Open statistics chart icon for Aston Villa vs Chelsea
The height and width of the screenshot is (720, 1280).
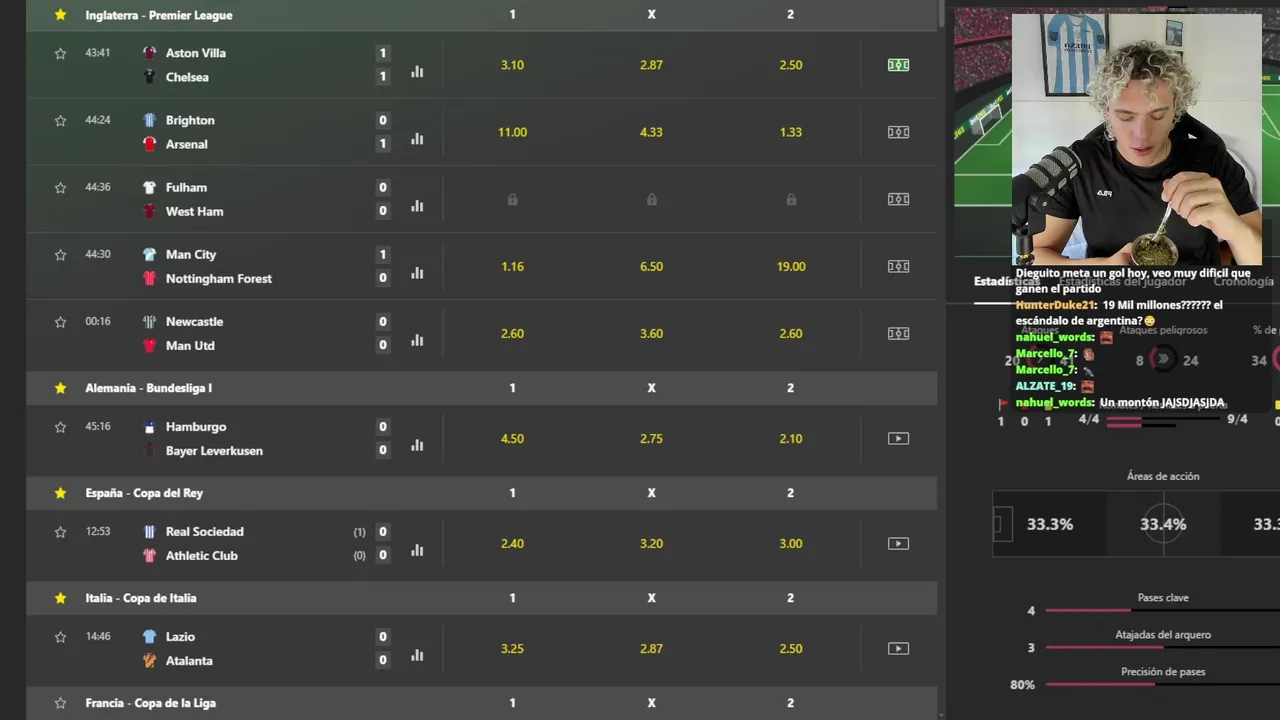click(x=417, y=72)
